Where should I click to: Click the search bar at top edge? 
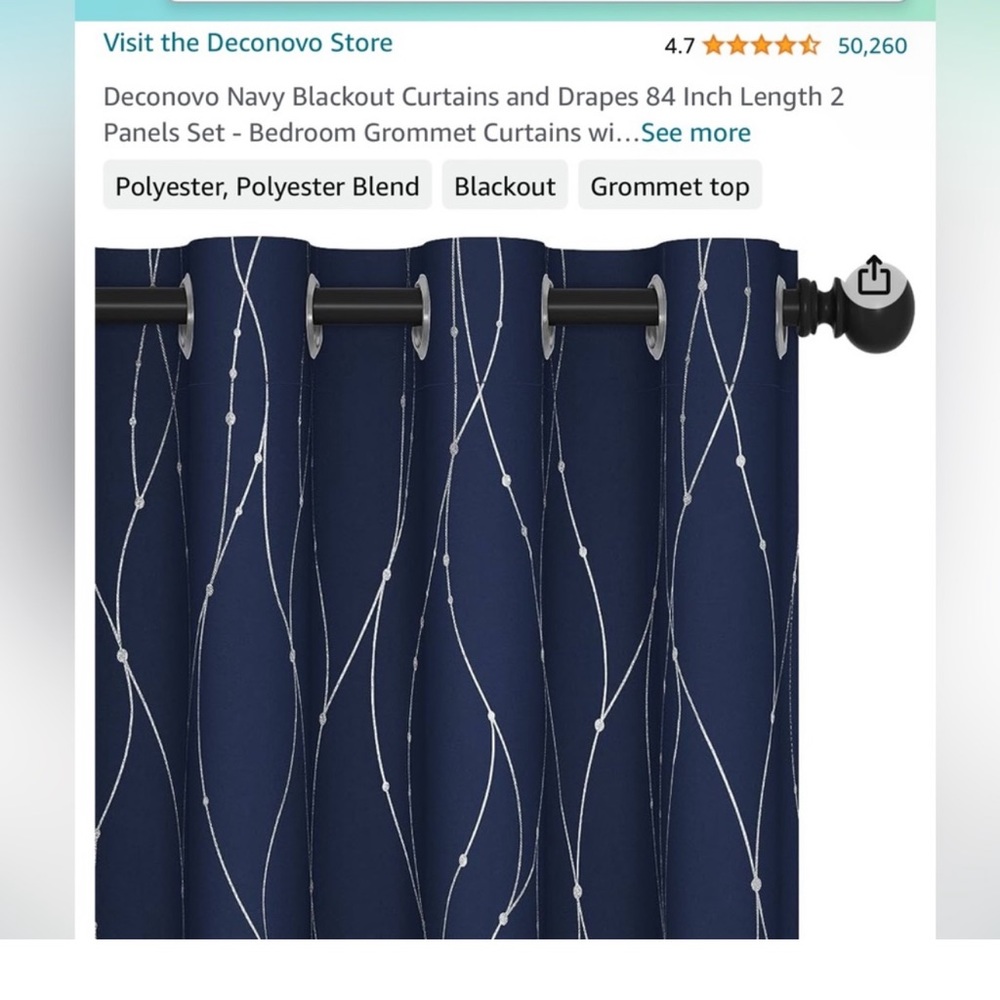pyautogui.click(x=536, y=1)
